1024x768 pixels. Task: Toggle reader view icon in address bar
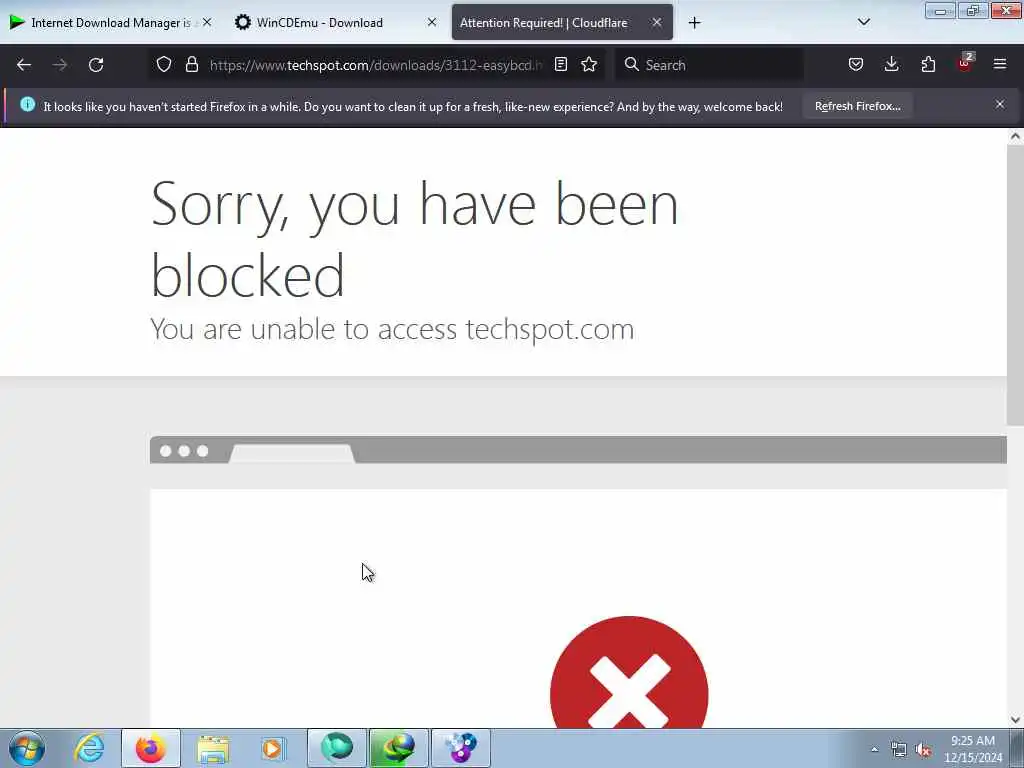(x=560, y=65)
